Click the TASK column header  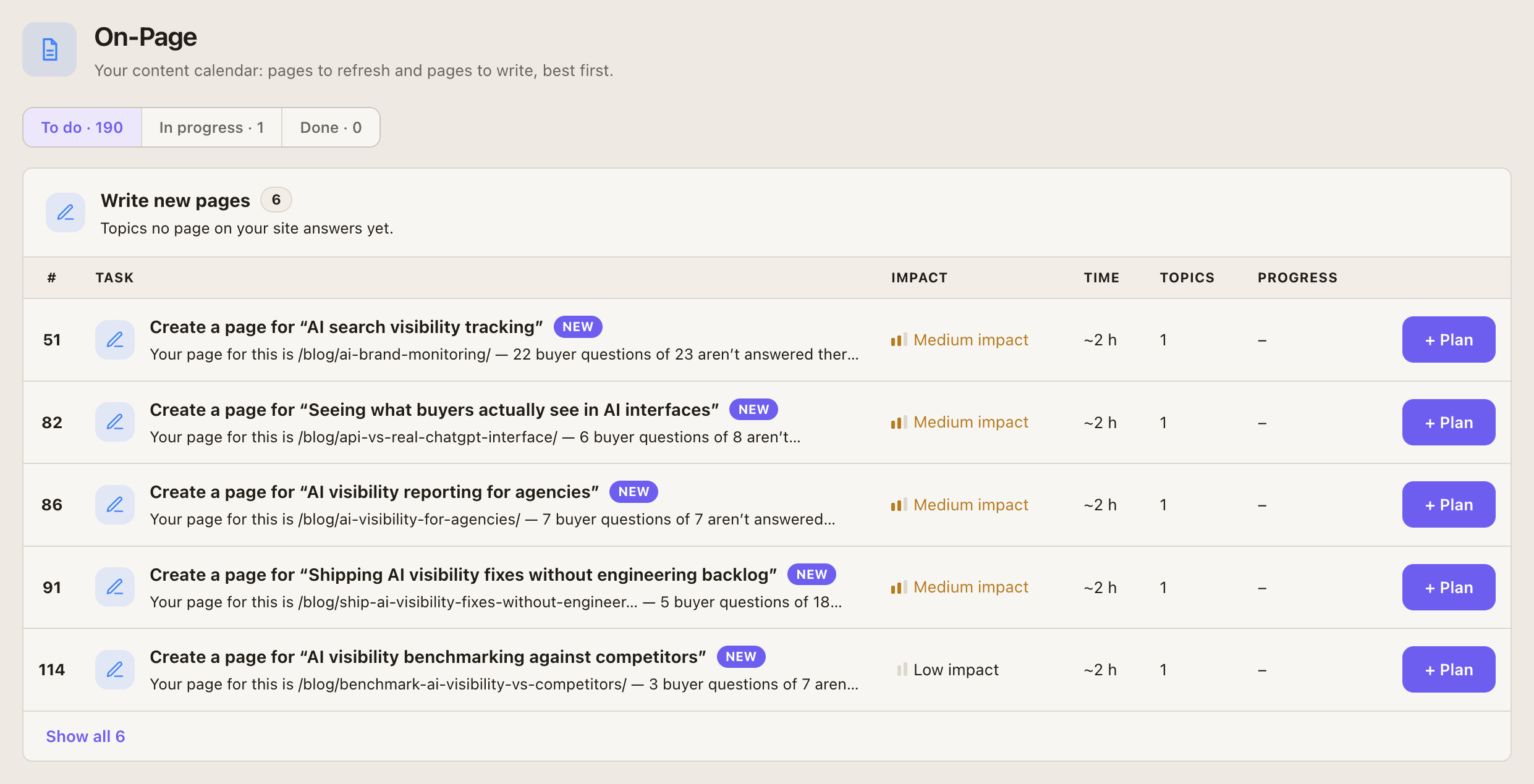(x=114, y=278)
